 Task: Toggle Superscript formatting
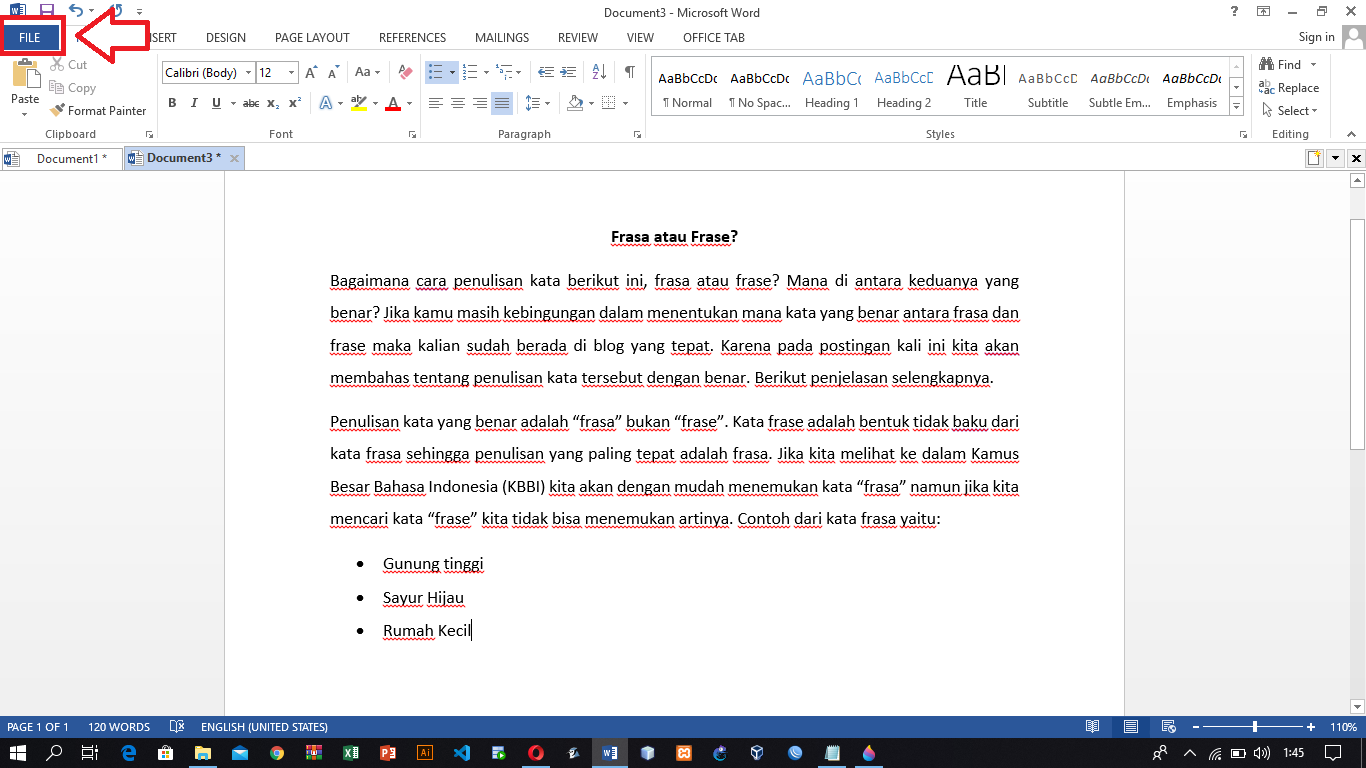point(294,103)
